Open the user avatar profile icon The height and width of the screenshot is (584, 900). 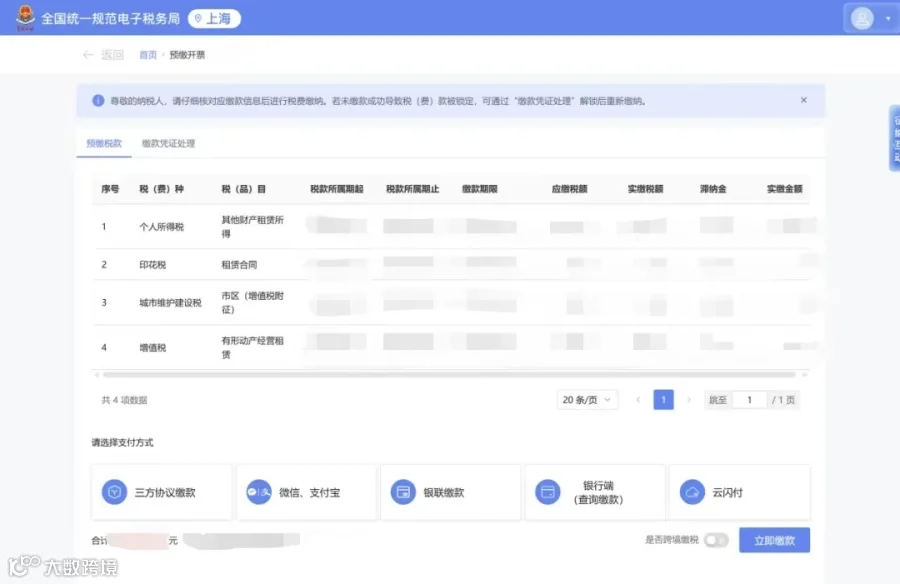pos(862,18)
